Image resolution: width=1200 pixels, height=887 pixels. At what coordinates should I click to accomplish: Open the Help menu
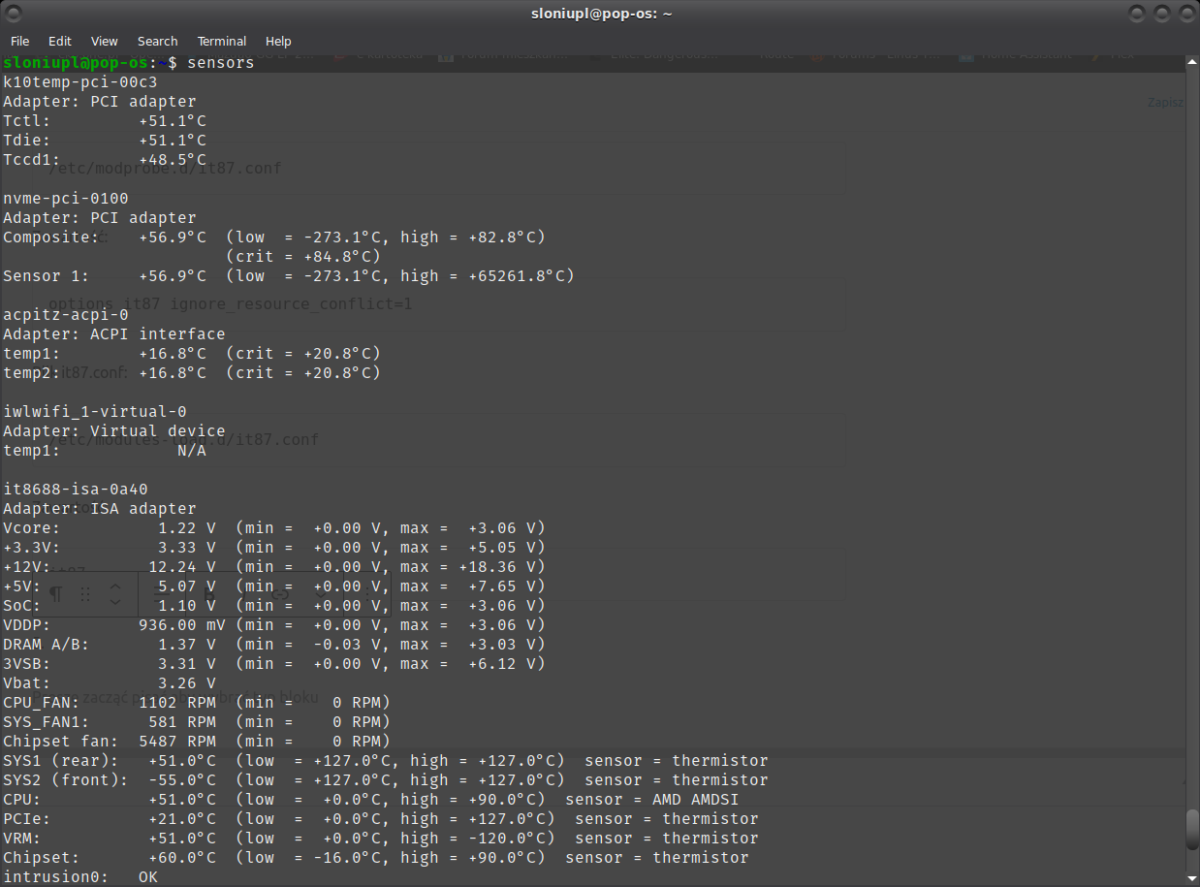[x=278, y=41]
